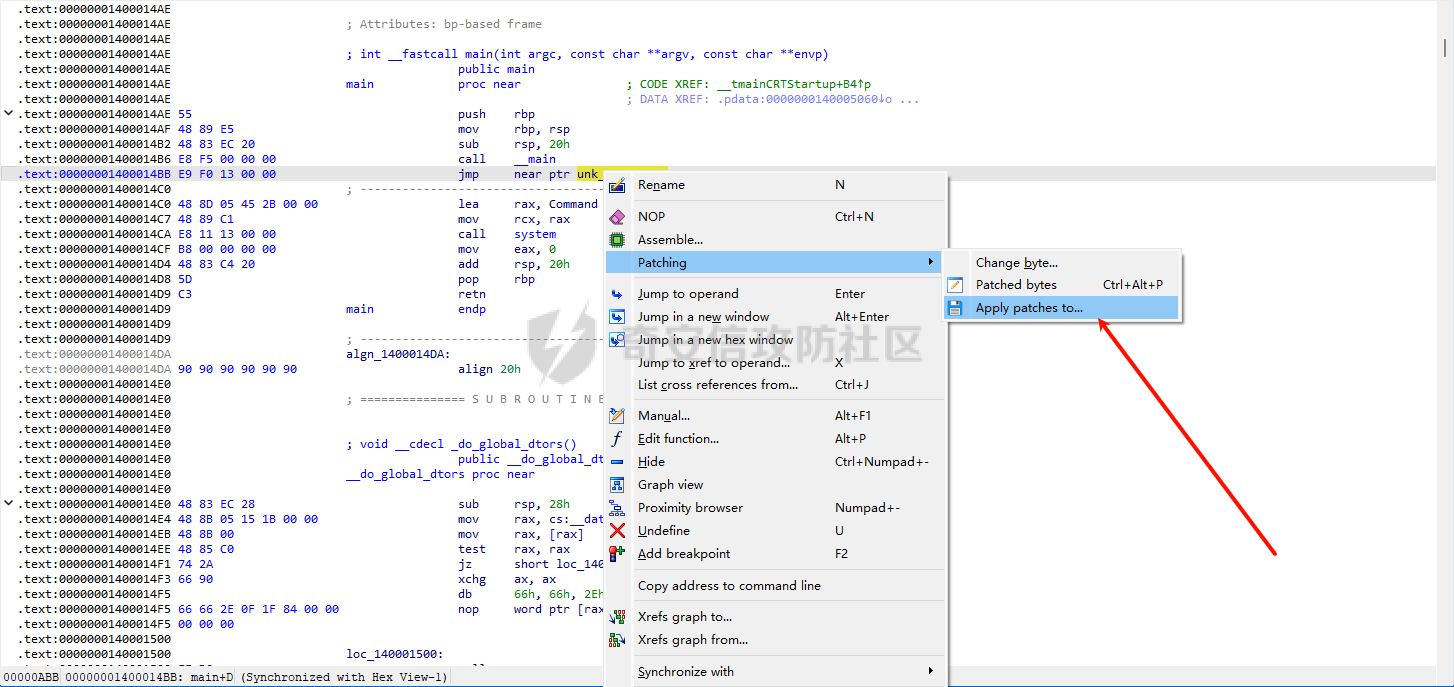Click the Add breakpoint icon
The image size is (1454, 687).
pyautogui.click(x=617, y=554)
